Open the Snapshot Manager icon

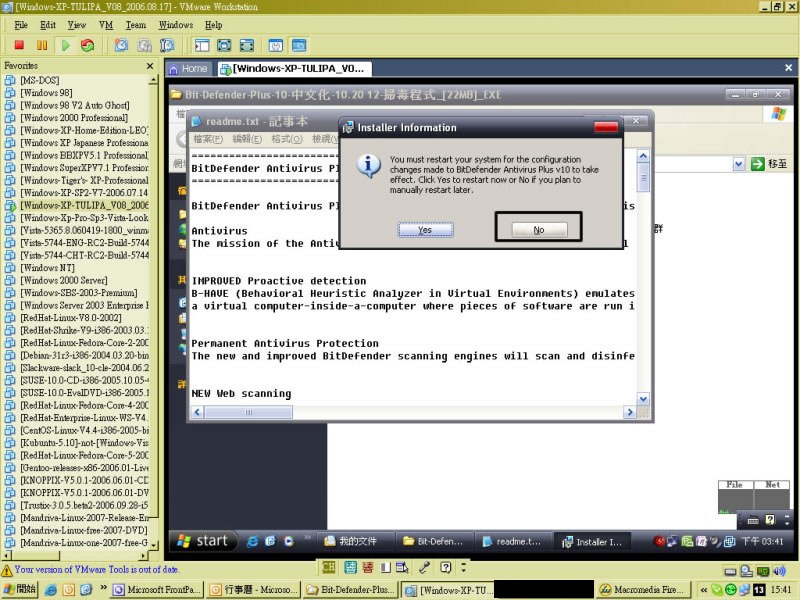167,45
